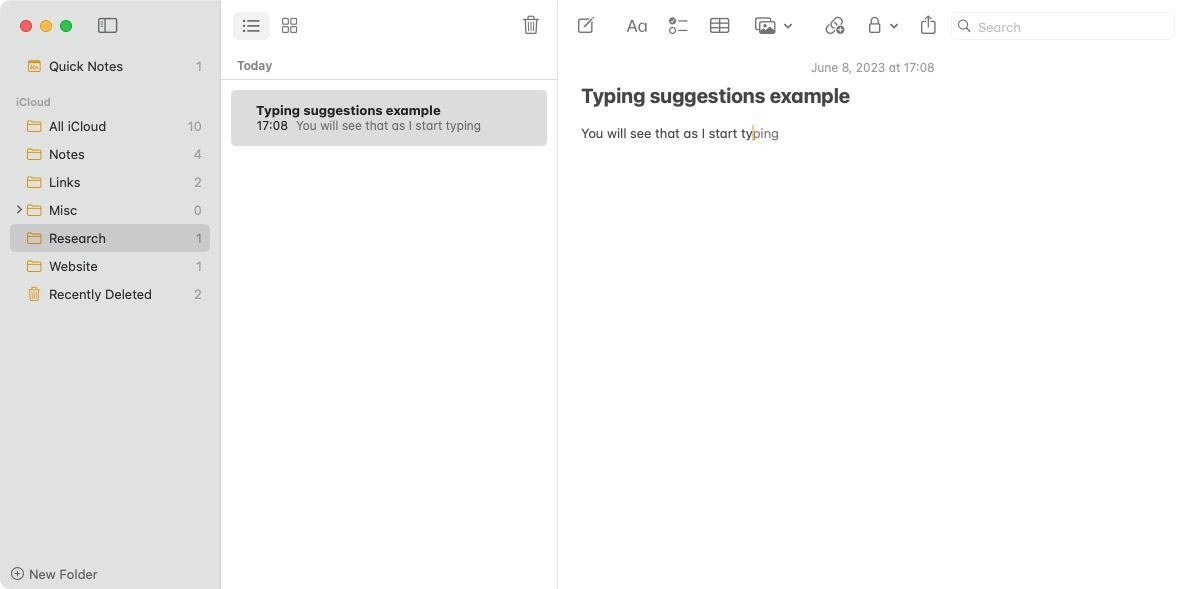Screen dimensions: 1187x589
Task: Click the New Folder button
Action: point(53,574)
